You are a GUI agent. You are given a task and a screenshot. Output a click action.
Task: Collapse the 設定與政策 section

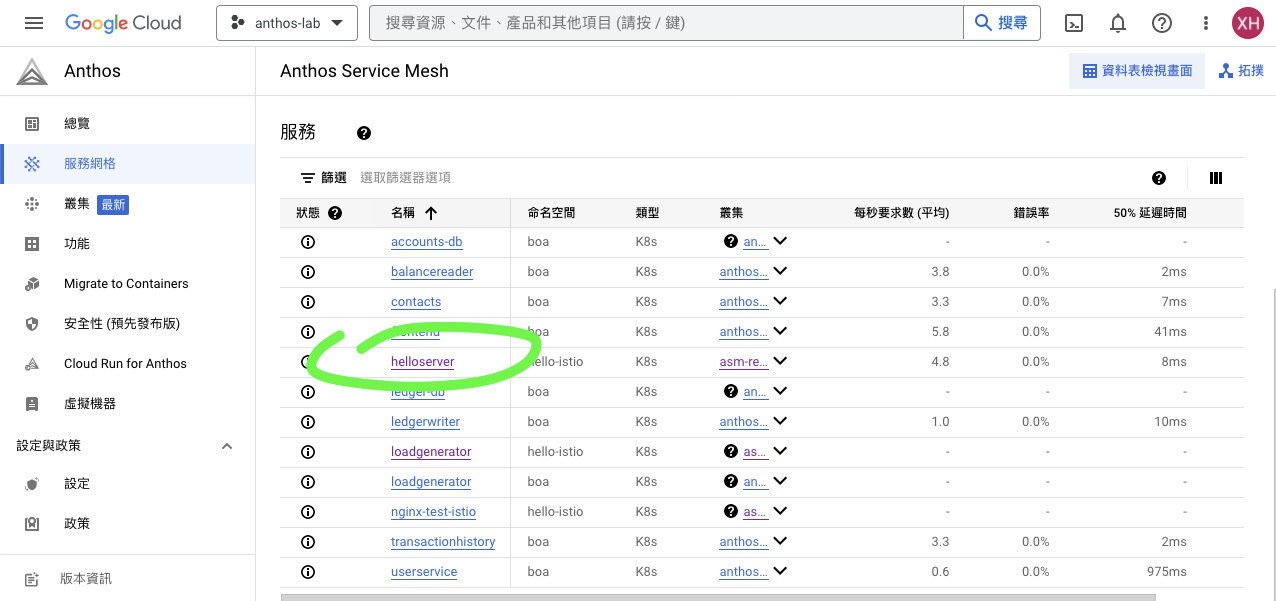[x=227, y=446]
